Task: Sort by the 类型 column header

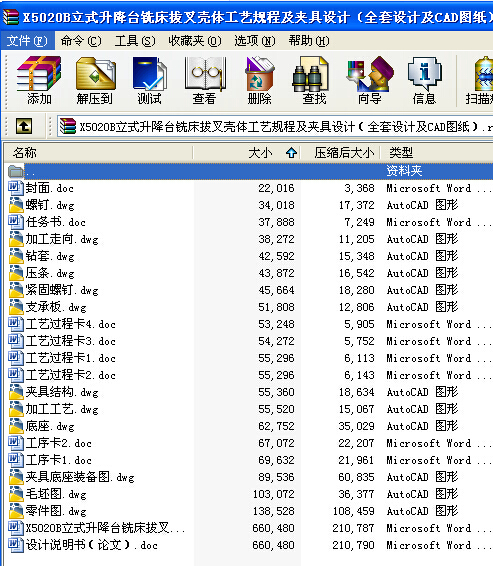Action: pyautogui.click(x=437, y=153)
